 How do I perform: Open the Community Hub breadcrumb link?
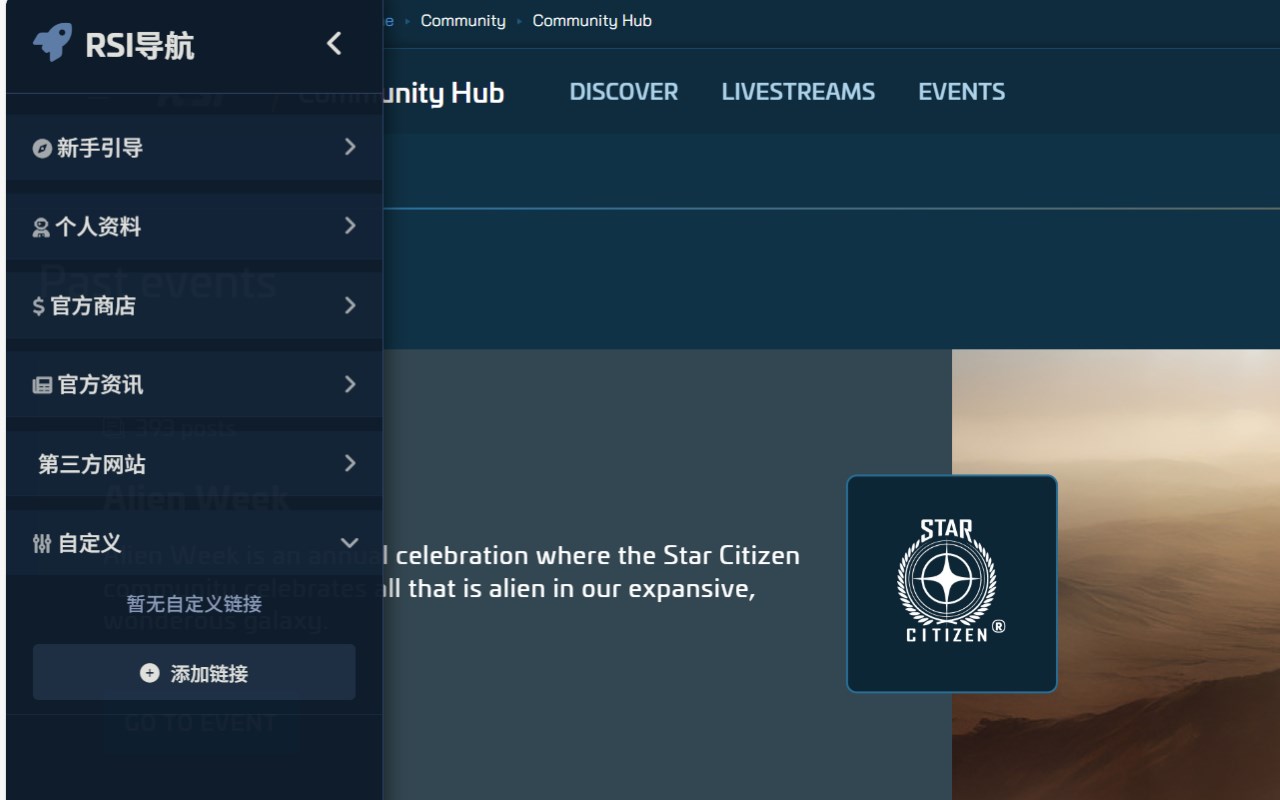[x=592, y=21]
